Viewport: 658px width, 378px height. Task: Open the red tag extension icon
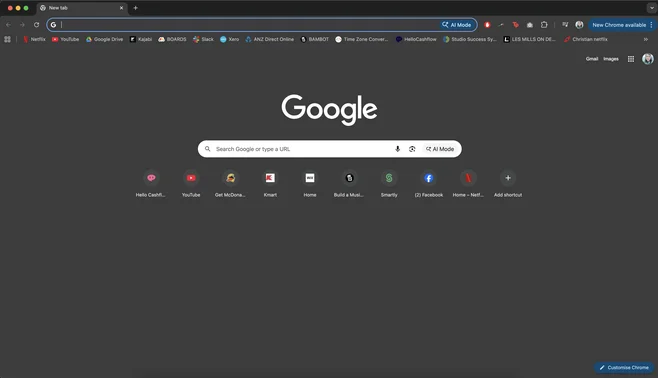(516, 25)
